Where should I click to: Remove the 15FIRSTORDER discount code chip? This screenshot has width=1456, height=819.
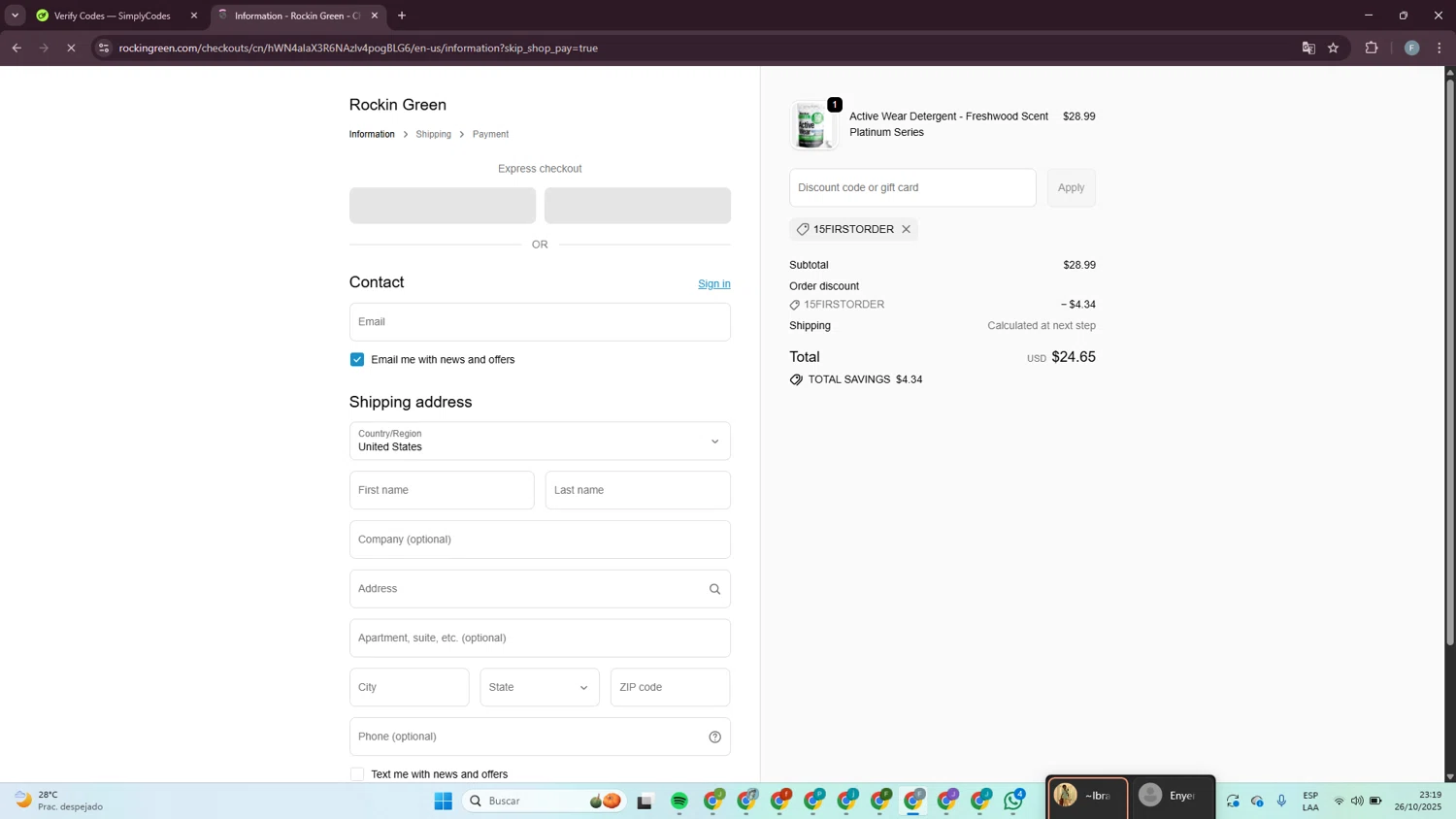pyautogui.click(x=906, y=229)
